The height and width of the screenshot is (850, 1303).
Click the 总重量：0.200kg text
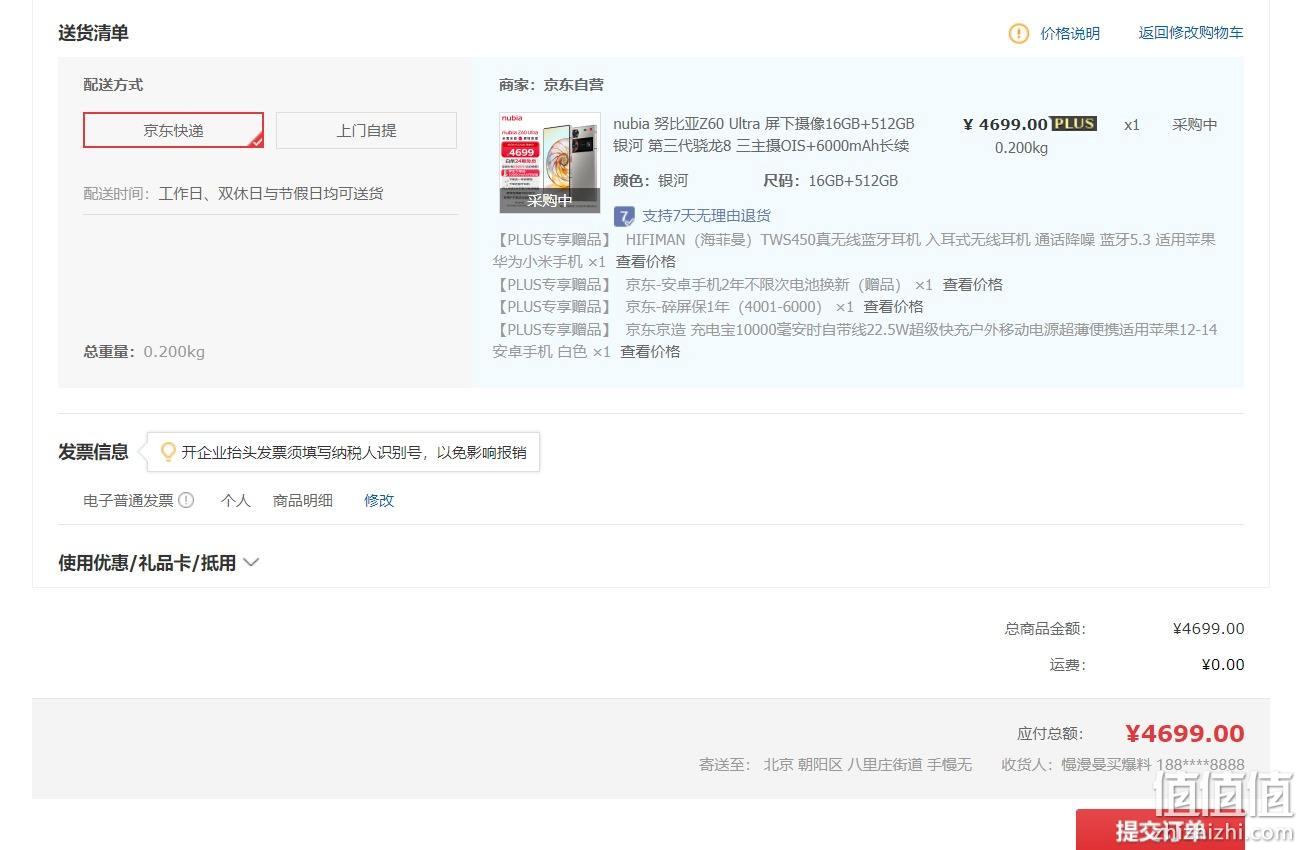(x=144, y=352)
